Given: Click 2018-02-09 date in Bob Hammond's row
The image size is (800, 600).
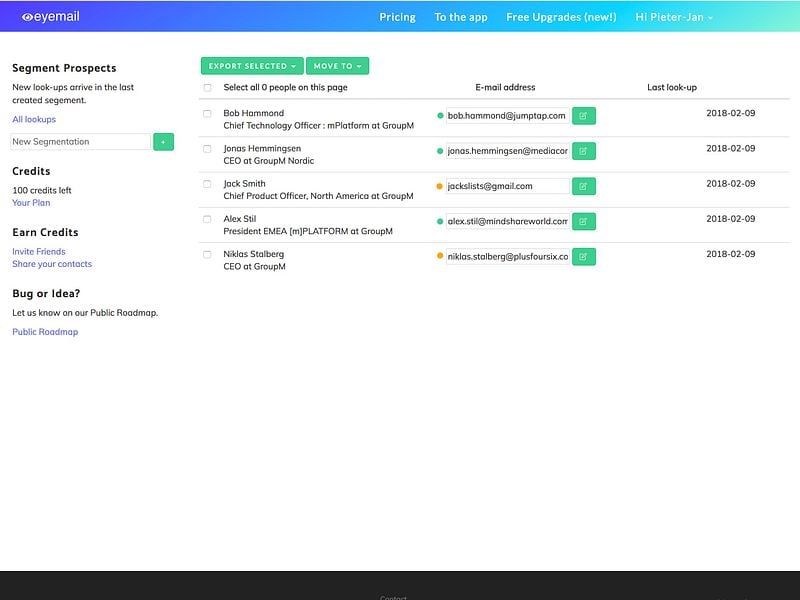Looking at the screenshot, I should [x=731, y=113].
